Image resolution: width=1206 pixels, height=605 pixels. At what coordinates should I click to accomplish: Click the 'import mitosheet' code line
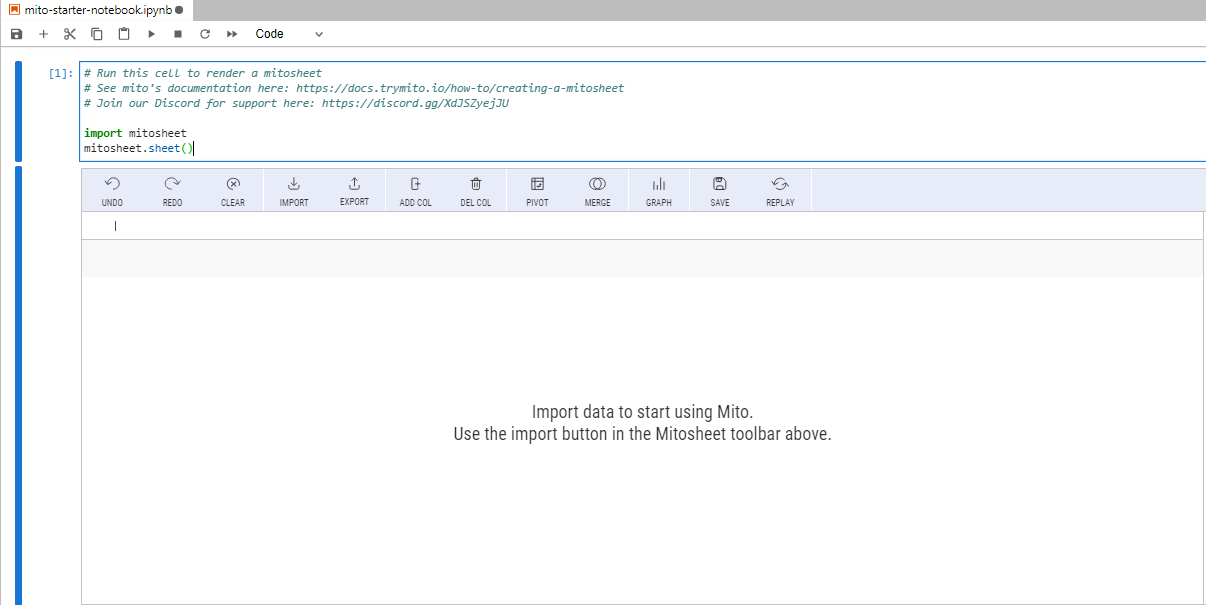(135, 133)
